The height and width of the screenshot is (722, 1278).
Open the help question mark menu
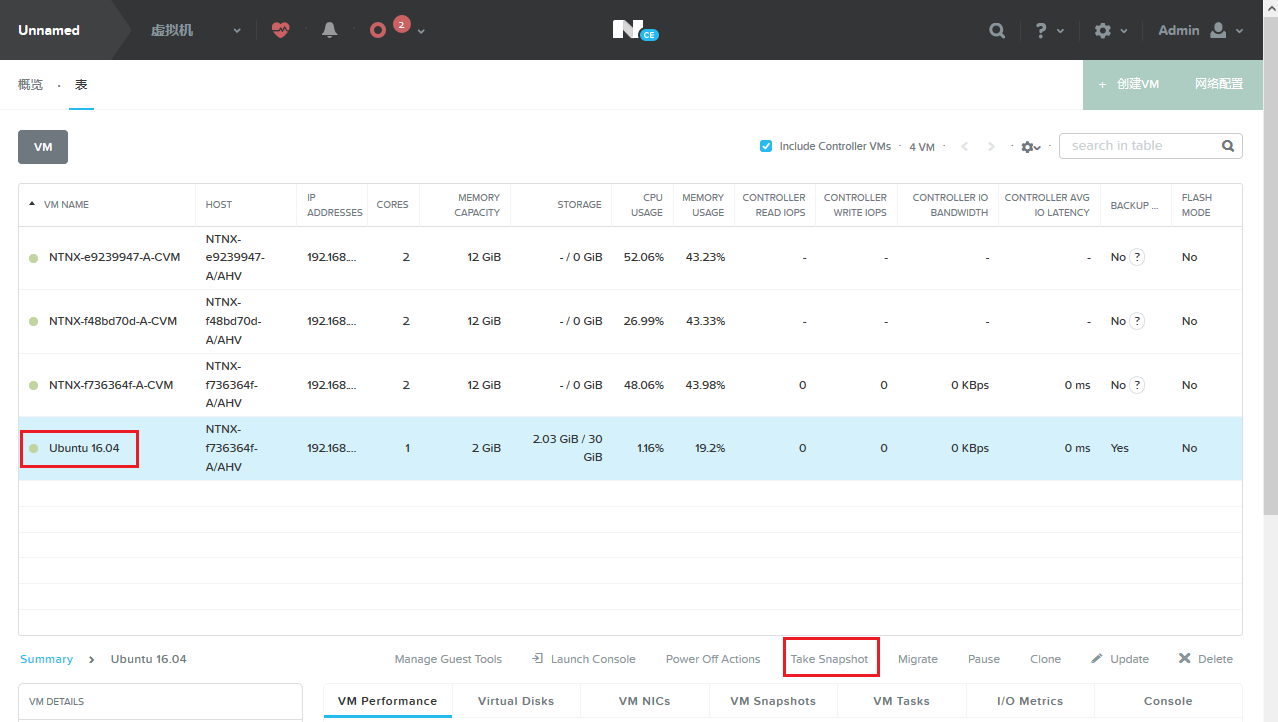tap(1041, 30)
